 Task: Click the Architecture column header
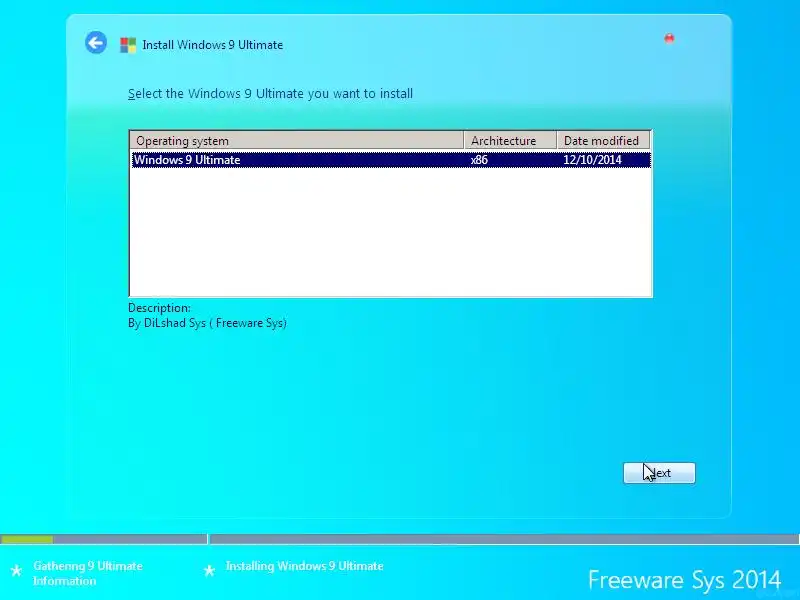coord(510,140)
